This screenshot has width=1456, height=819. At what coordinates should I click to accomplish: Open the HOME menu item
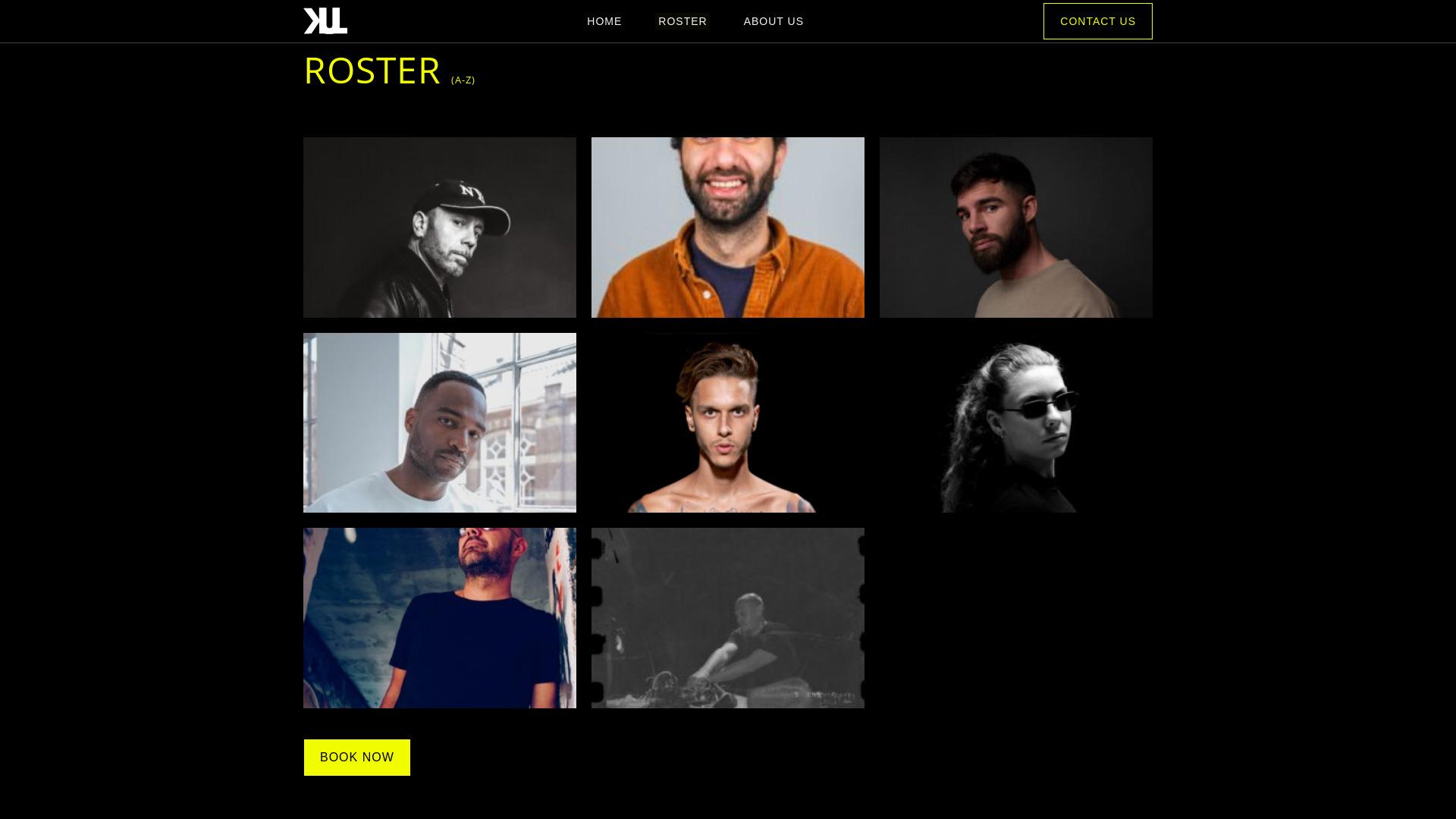tap(604, 21)
